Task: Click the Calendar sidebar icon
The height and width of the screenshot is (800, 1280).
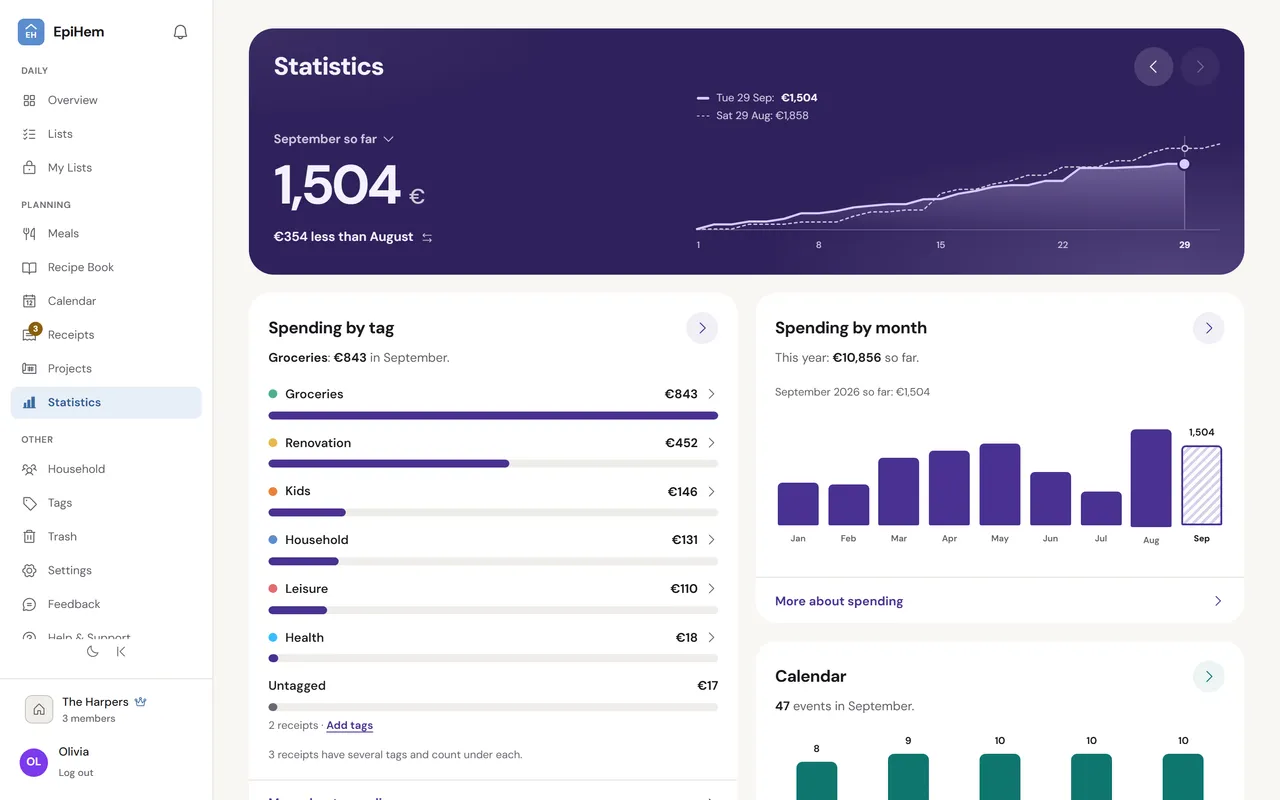Action: 29,301
